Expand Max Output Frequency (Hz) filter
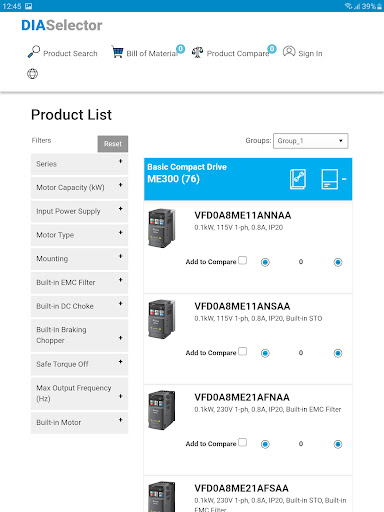The image size is (384, 512). pyautogui.click(x=79, y=393)
